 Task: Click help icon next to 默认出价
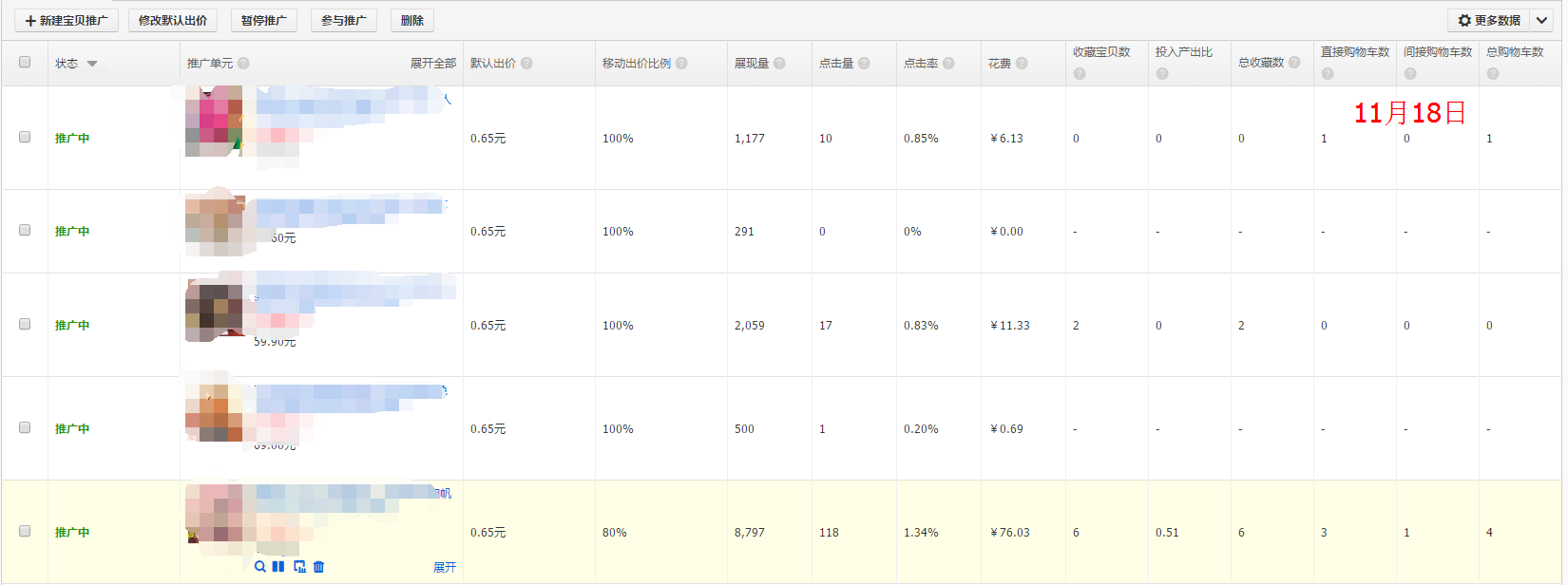(x=526, y=64)
